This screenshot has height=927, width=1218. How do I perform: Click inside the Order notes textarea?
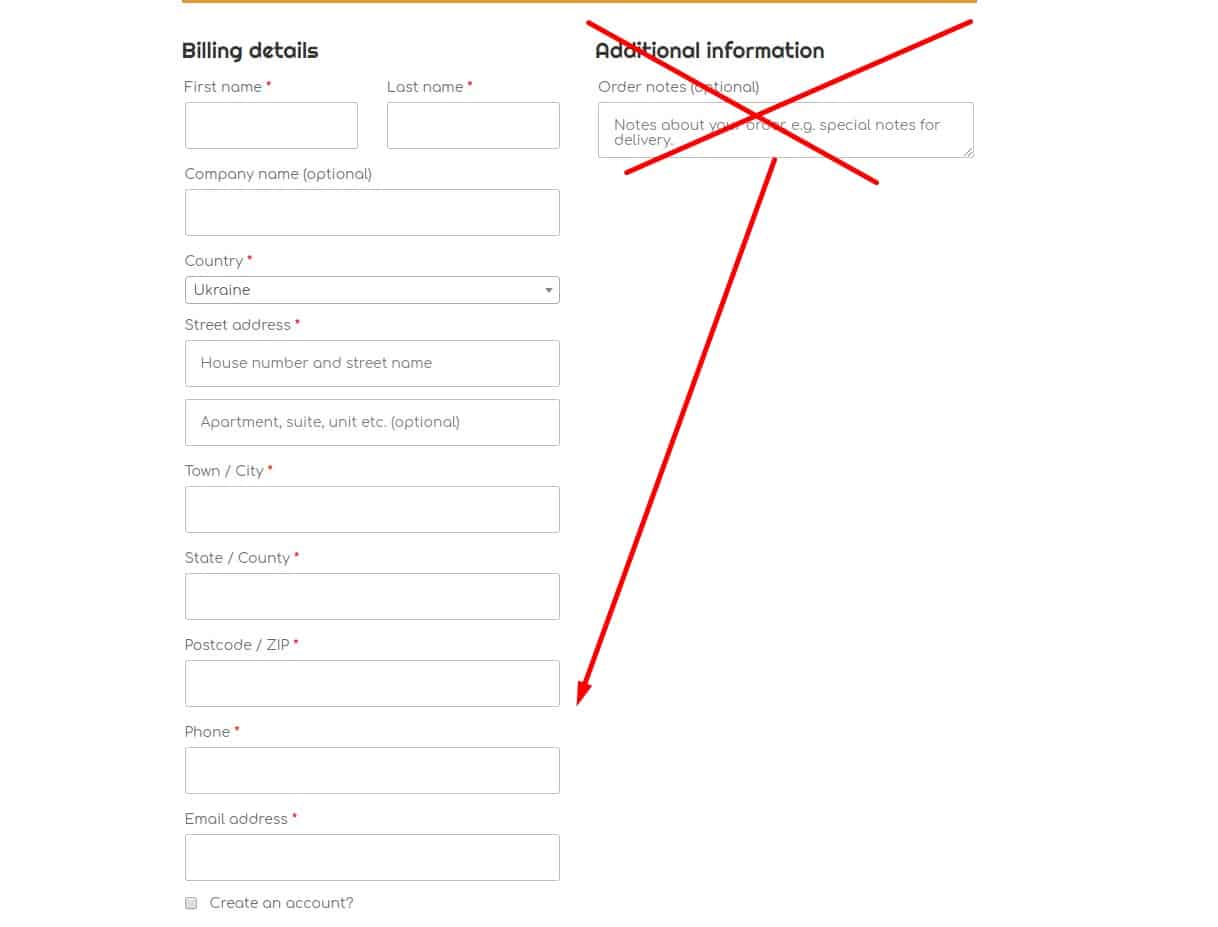(x=785, y=130)
